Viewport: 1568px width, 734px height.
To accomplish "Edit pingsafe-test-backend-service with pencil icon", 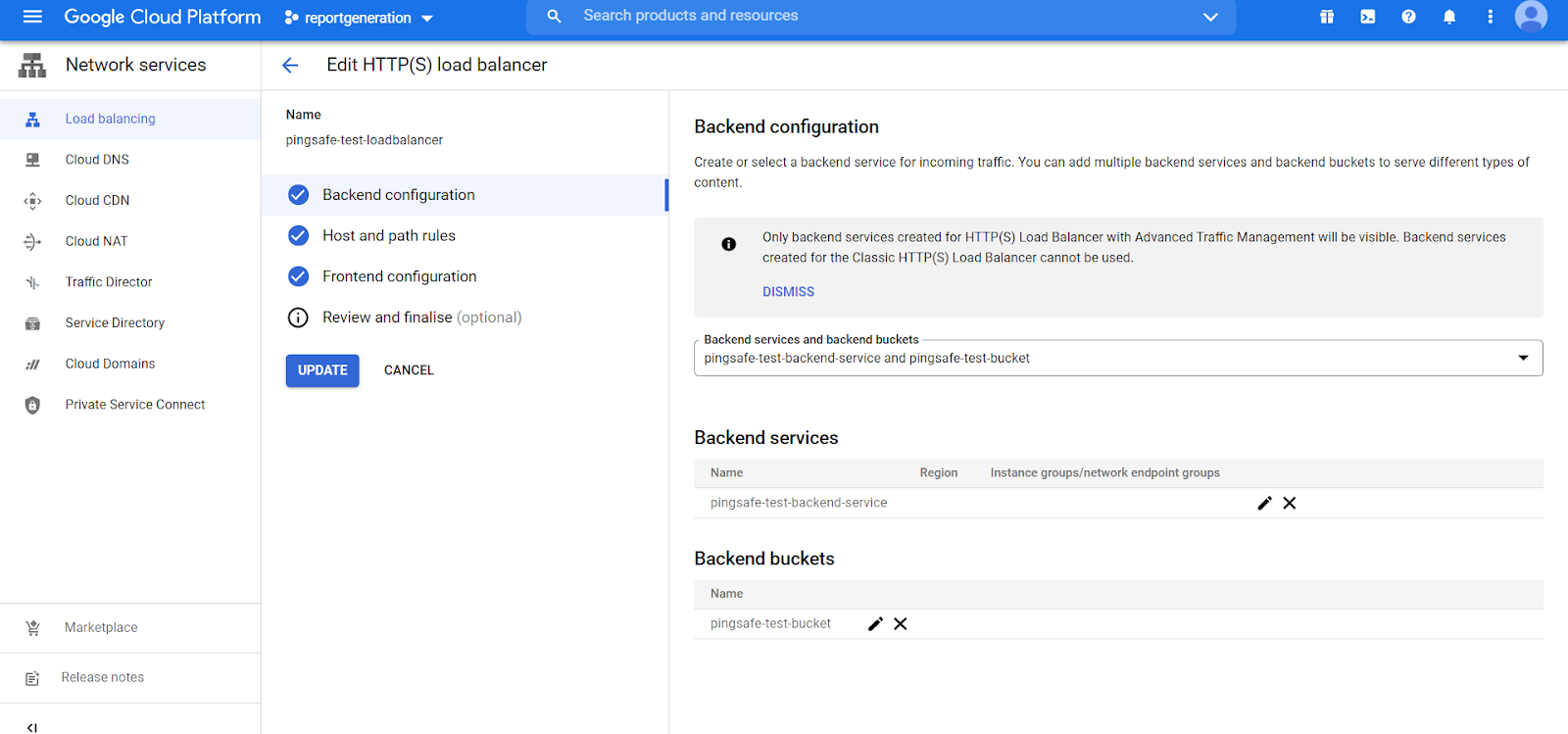I will (x=1264, y=503).
